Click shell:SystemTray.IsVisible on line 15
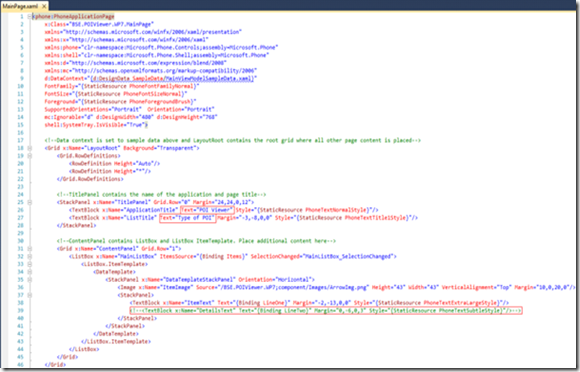The height and width of the screenshot is (372, 580). coord(95,125)
